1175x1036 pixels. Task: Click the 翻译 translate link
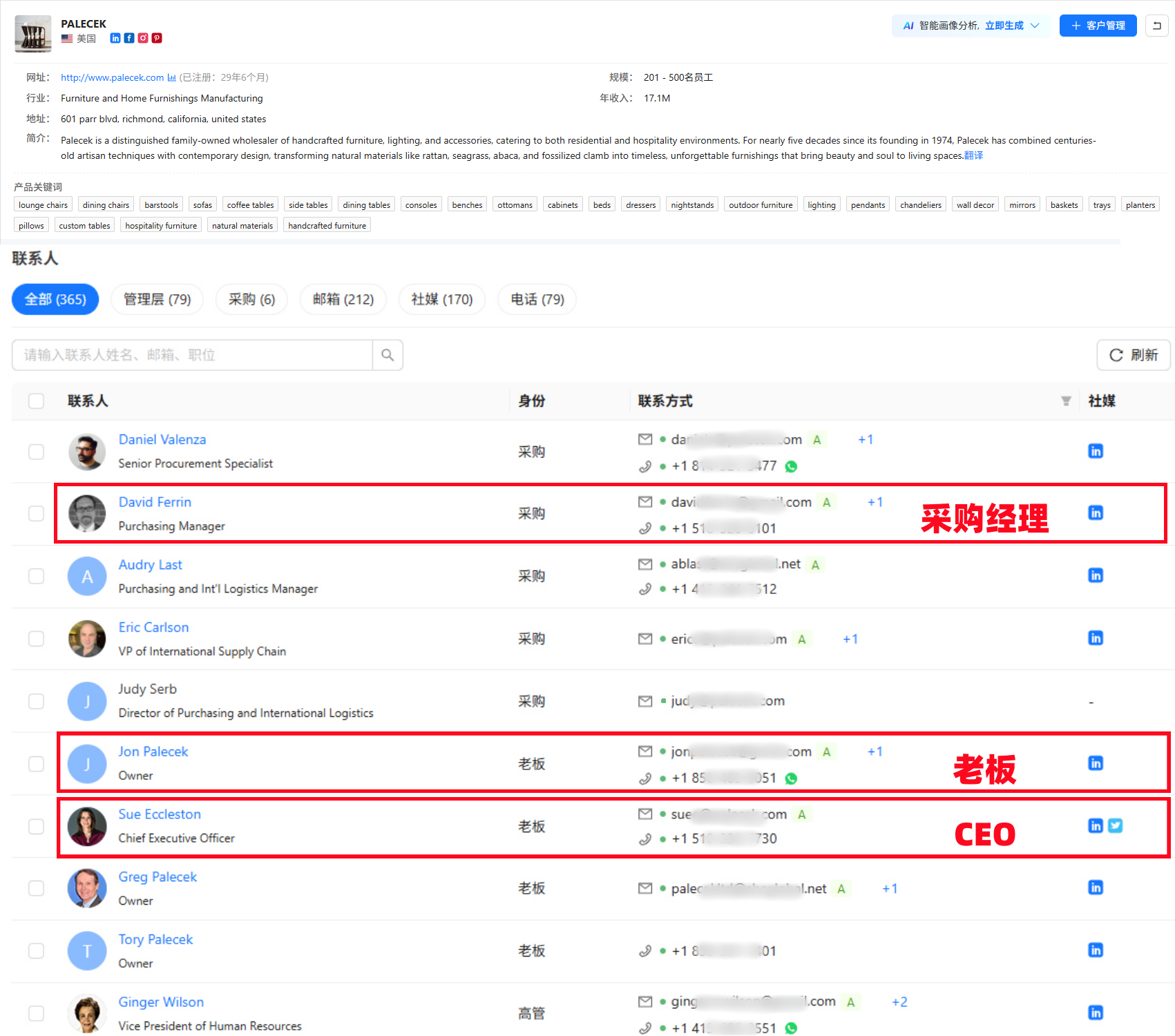(973, 155)
